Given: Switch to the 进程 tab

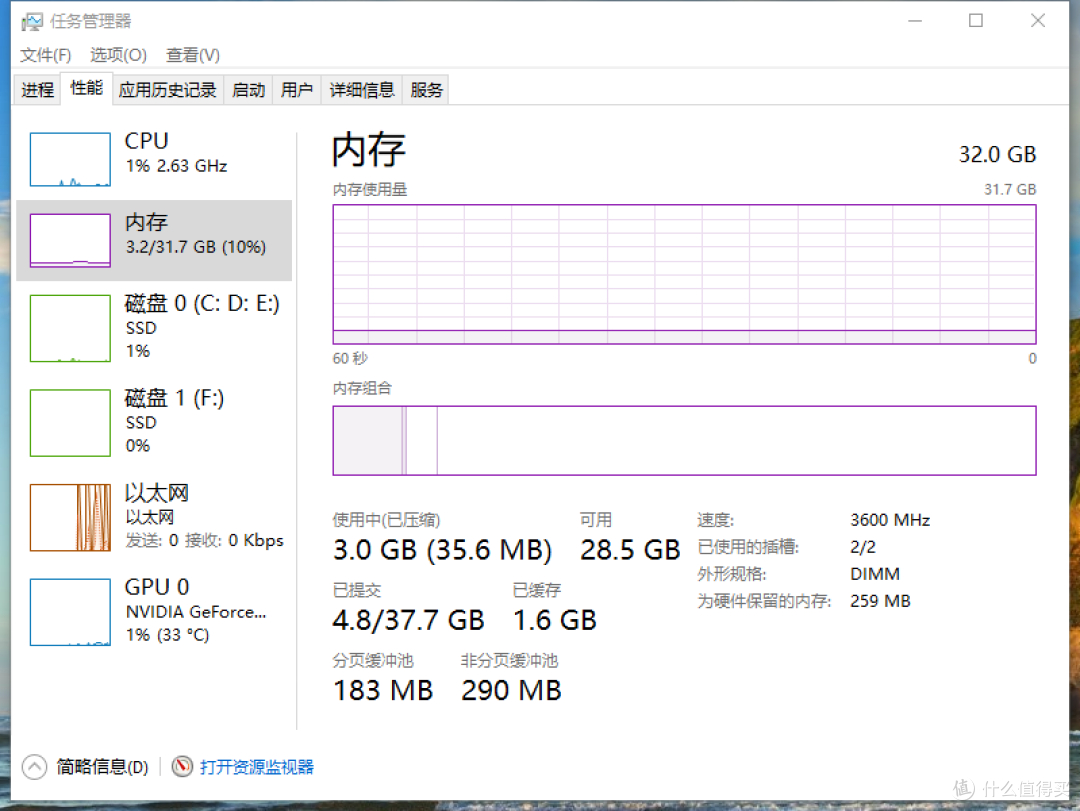Looking at the screenshot, I should pyautogui.click(x=37, y=90).
